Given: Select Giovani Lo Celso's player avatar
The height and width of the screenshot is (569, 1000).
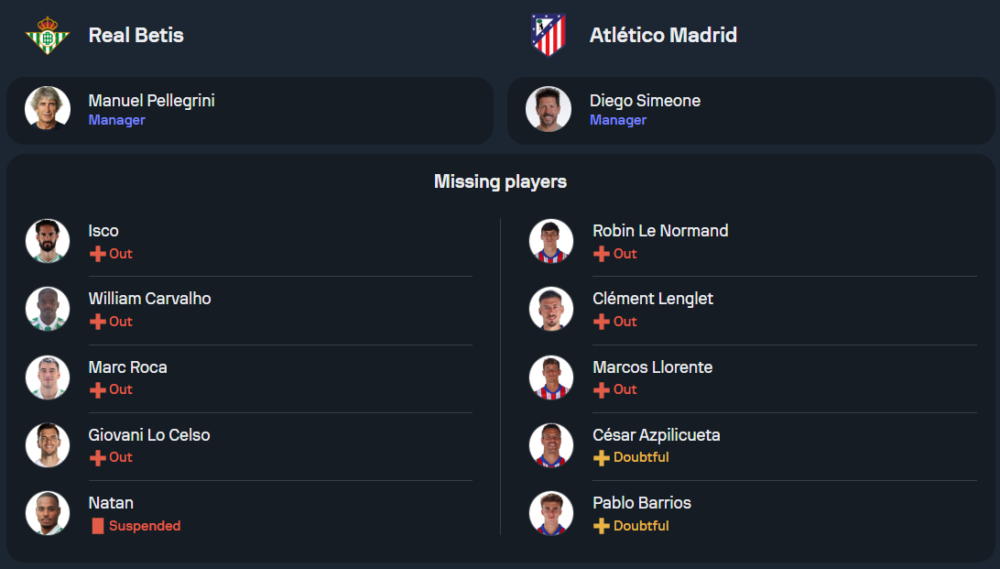Looking at the screenshot, I should click(47, 445).
